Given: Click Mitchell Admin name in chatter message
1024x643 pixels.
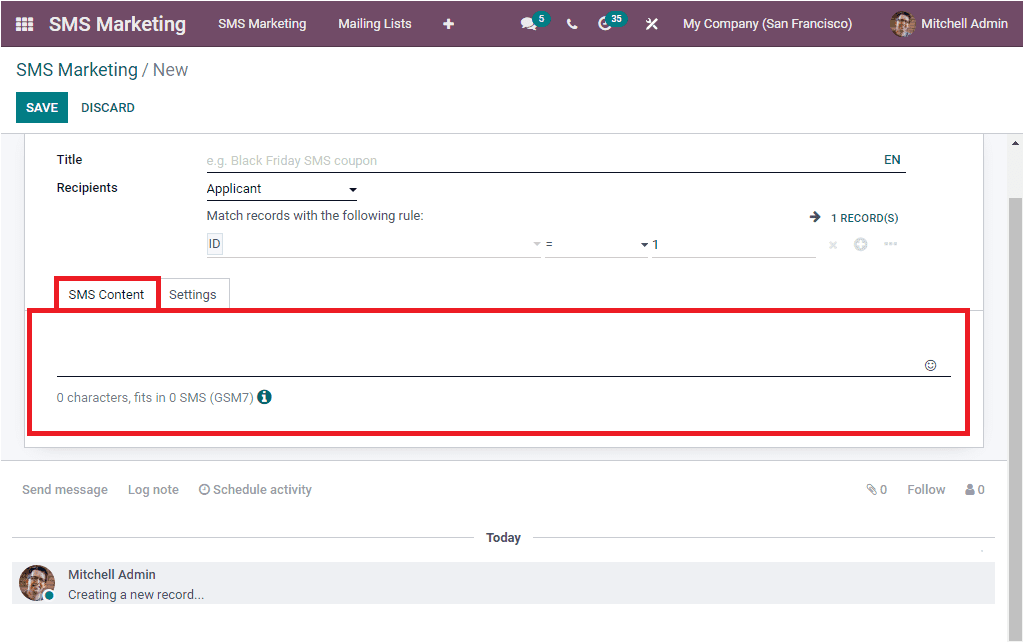Looking at the screenshot, I should click(x=112, y=574).
